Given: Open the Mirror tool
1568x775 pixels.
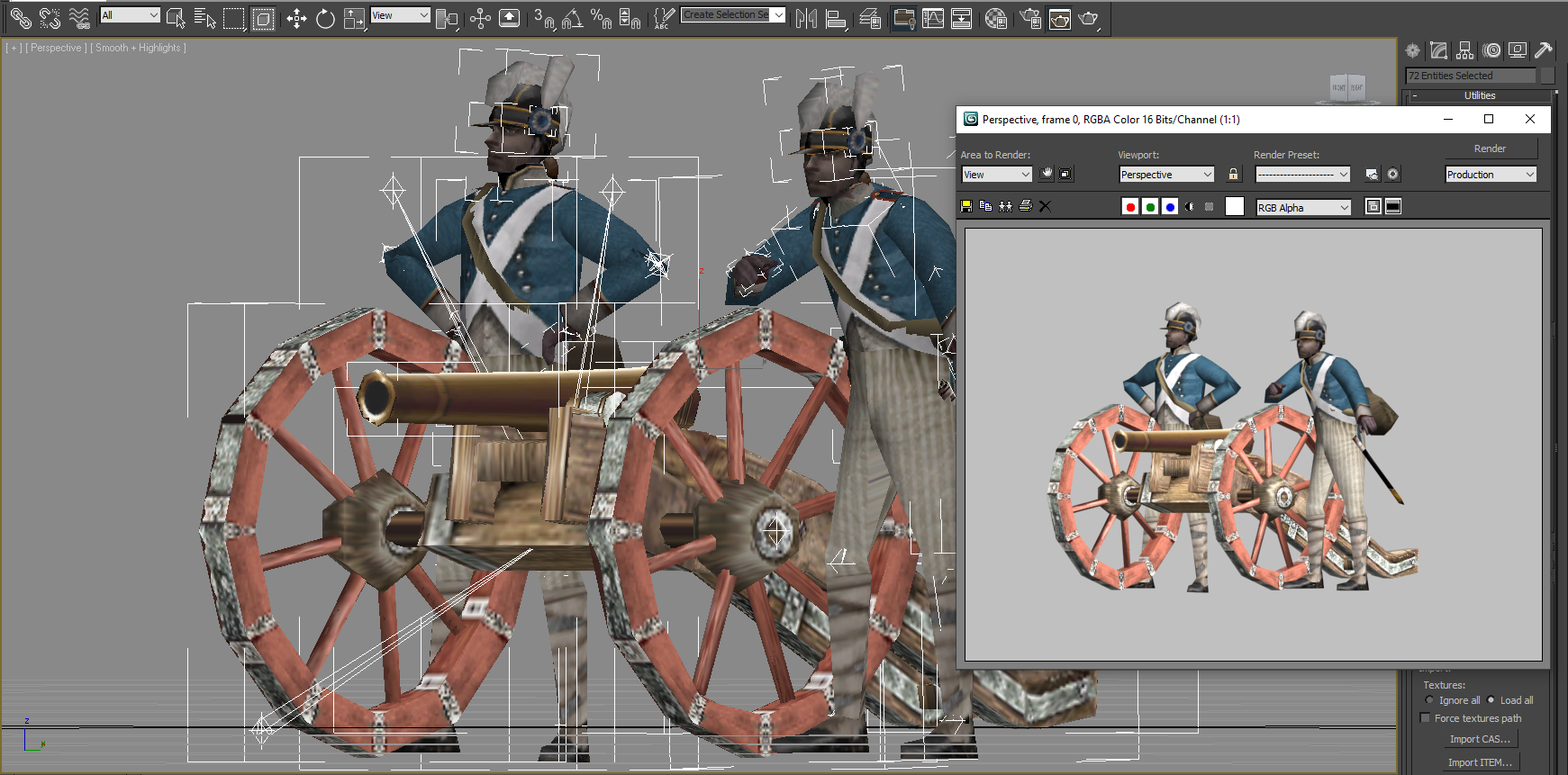Looking at the screenshot, I should (806, 18).
